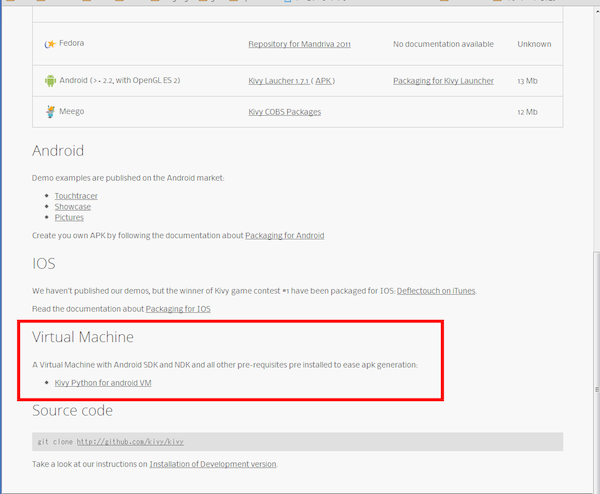Open the Showcase demo link

(x=73, y=207)
